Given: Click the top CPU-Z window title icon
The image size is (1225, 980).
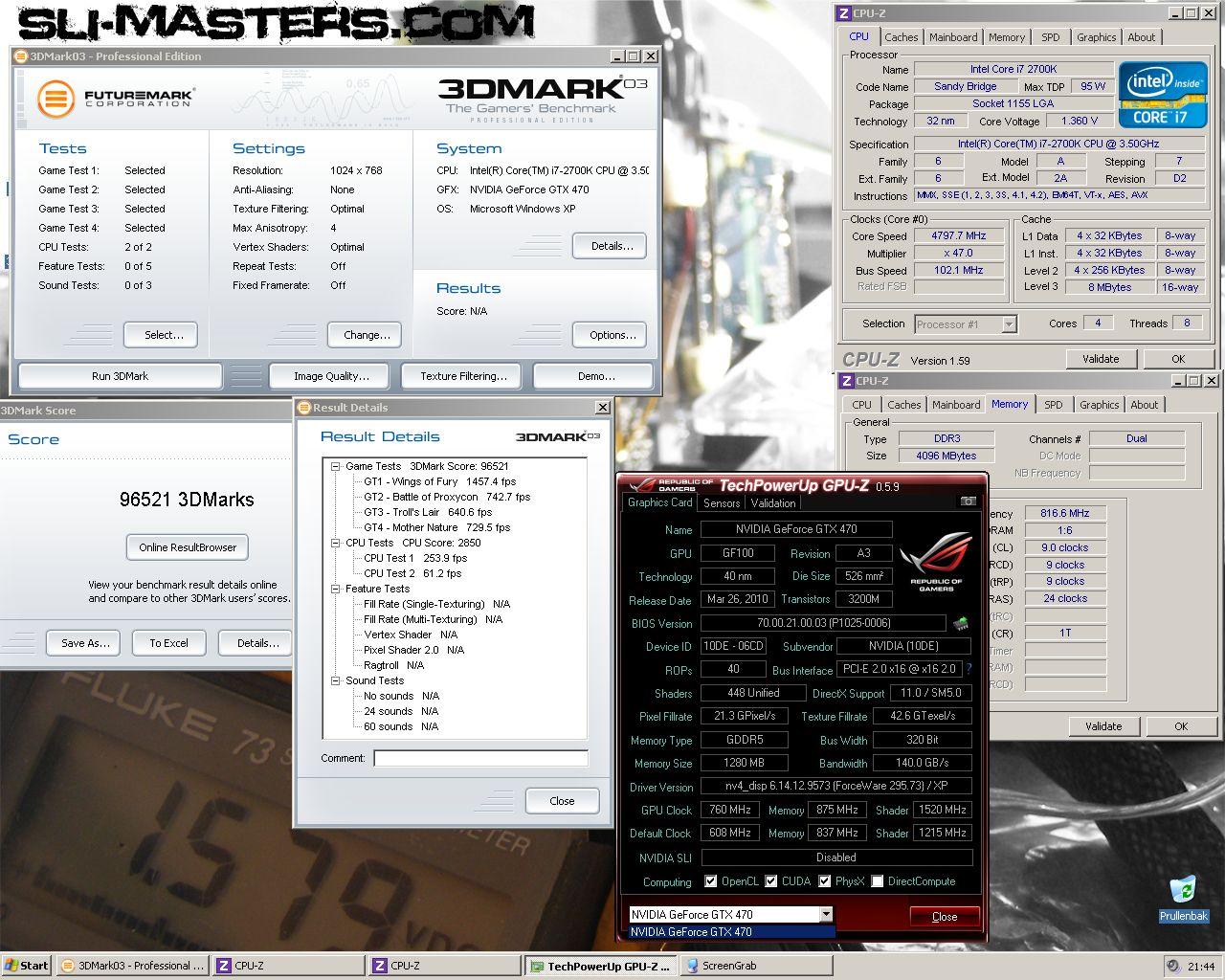Looking at the screenshot, I should pyautogui.click(x=843, y=13).
